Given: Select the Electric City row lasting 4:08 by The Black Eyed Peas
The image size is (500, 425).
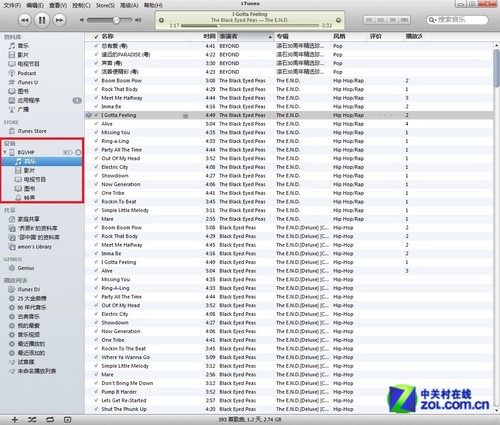Looking at the screenshot, I should (289, 167).
